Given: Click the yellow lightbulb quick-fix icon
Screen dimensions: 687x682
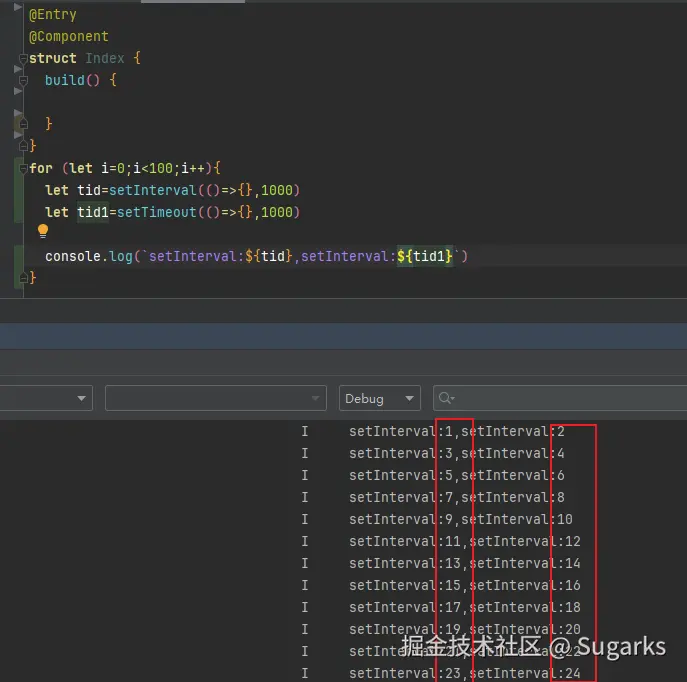Looking at the screenshot, I should click(43, 231).
